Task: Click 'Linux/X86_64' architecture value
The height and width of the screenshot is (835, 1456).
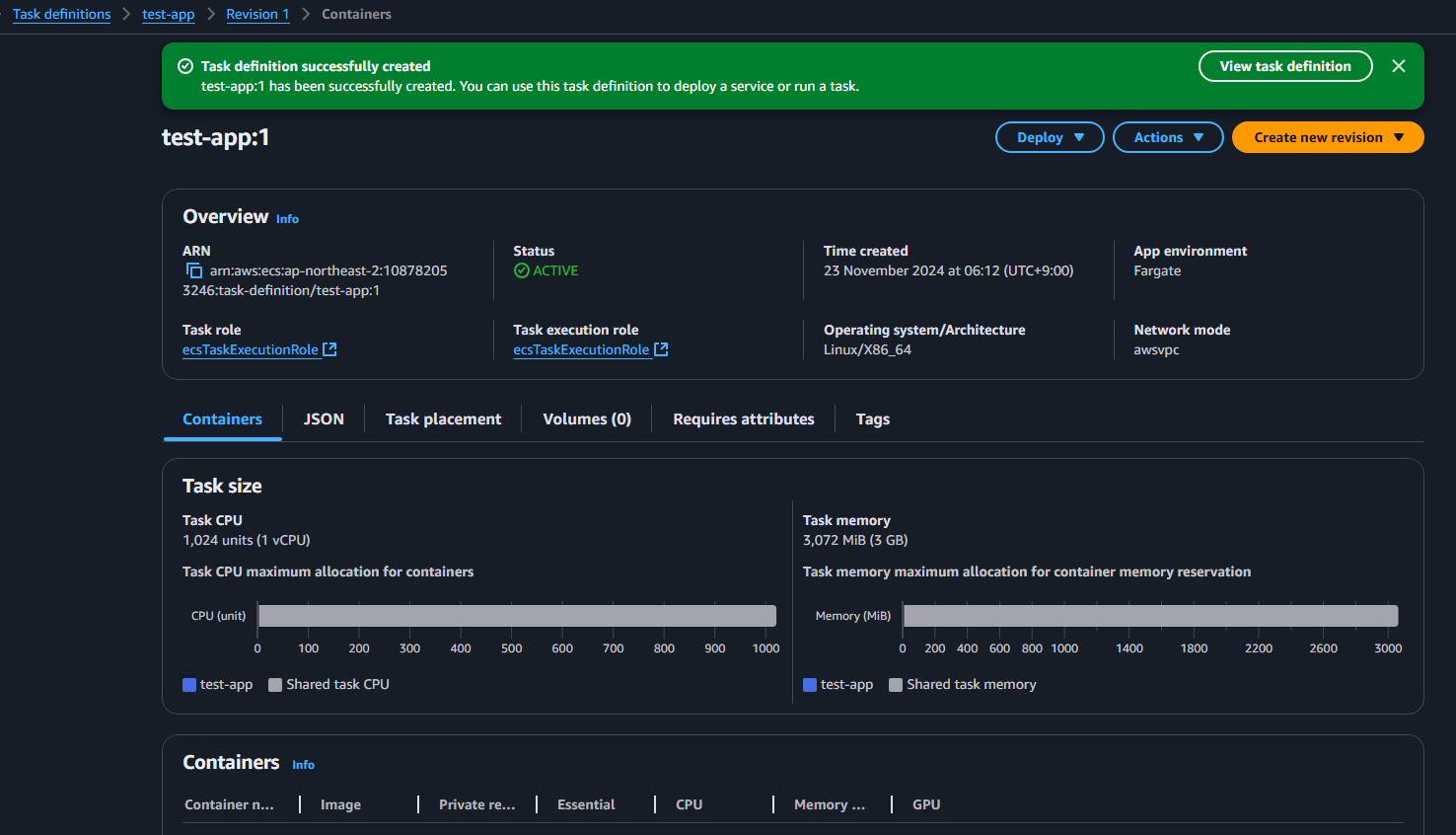Action: [867, 349]
